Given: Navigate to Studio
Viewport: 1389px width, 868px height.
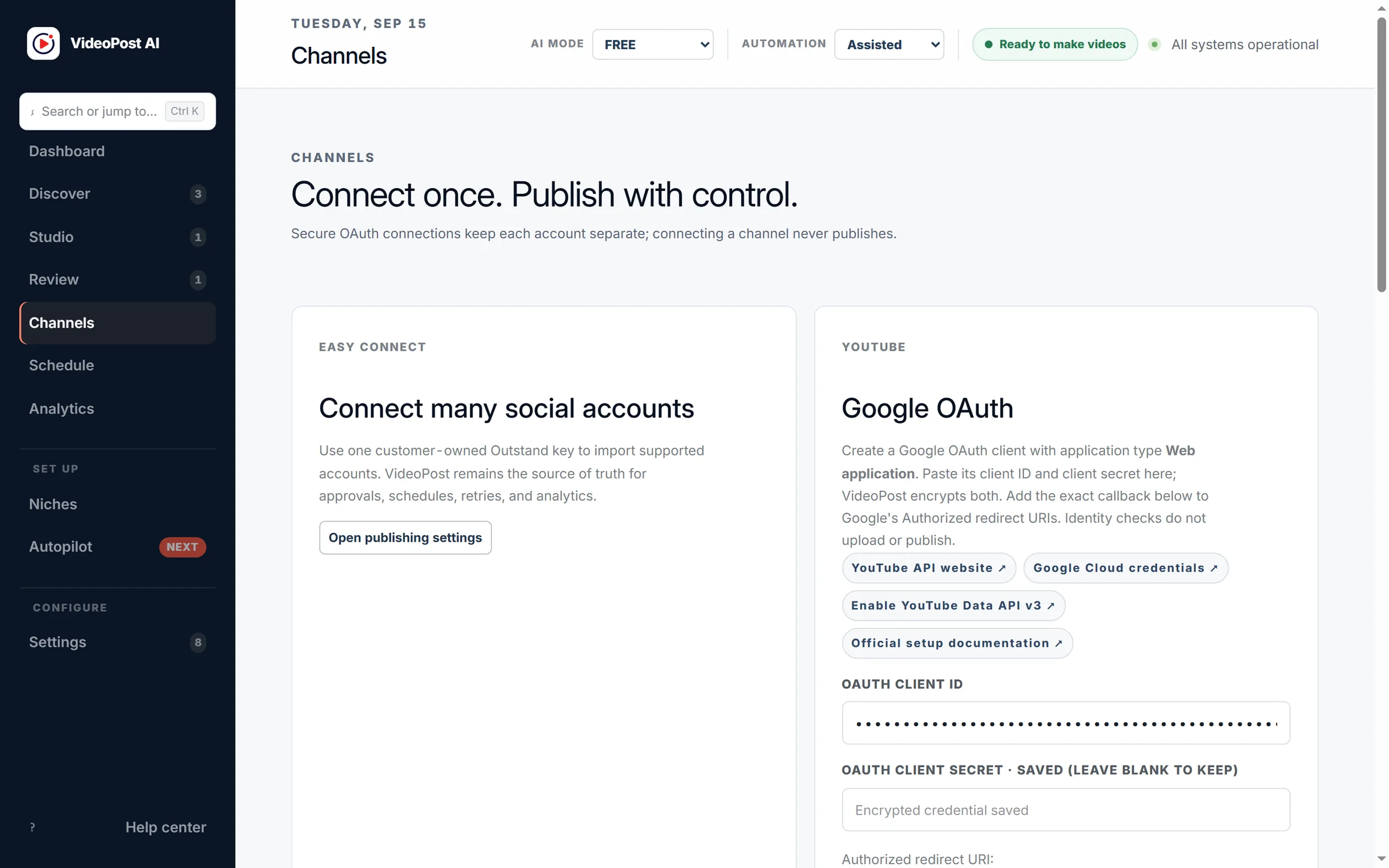Looking at the screenshot, I should 117,237.
